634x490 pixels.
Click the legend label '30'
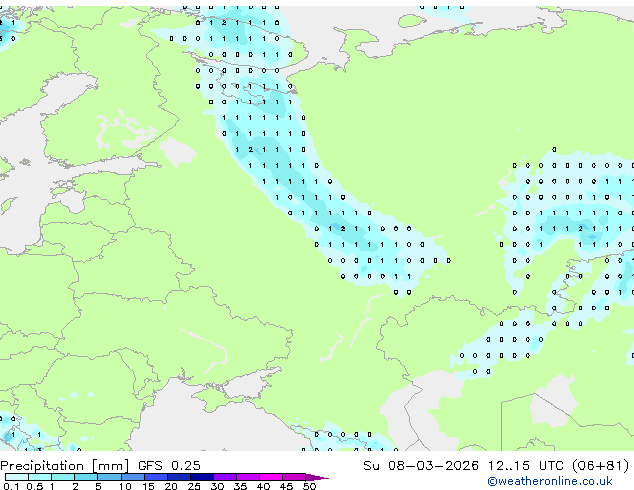tap(217, 486)
